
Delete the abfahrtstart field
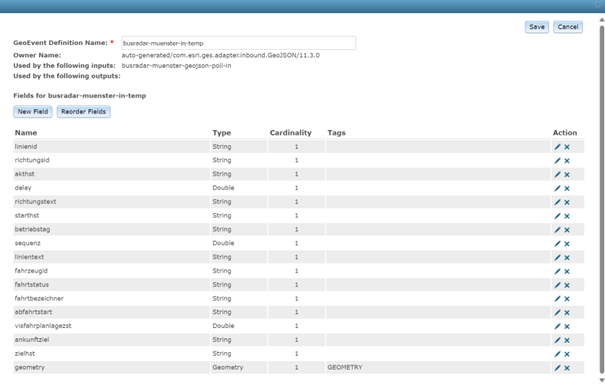tap(567, 313)
